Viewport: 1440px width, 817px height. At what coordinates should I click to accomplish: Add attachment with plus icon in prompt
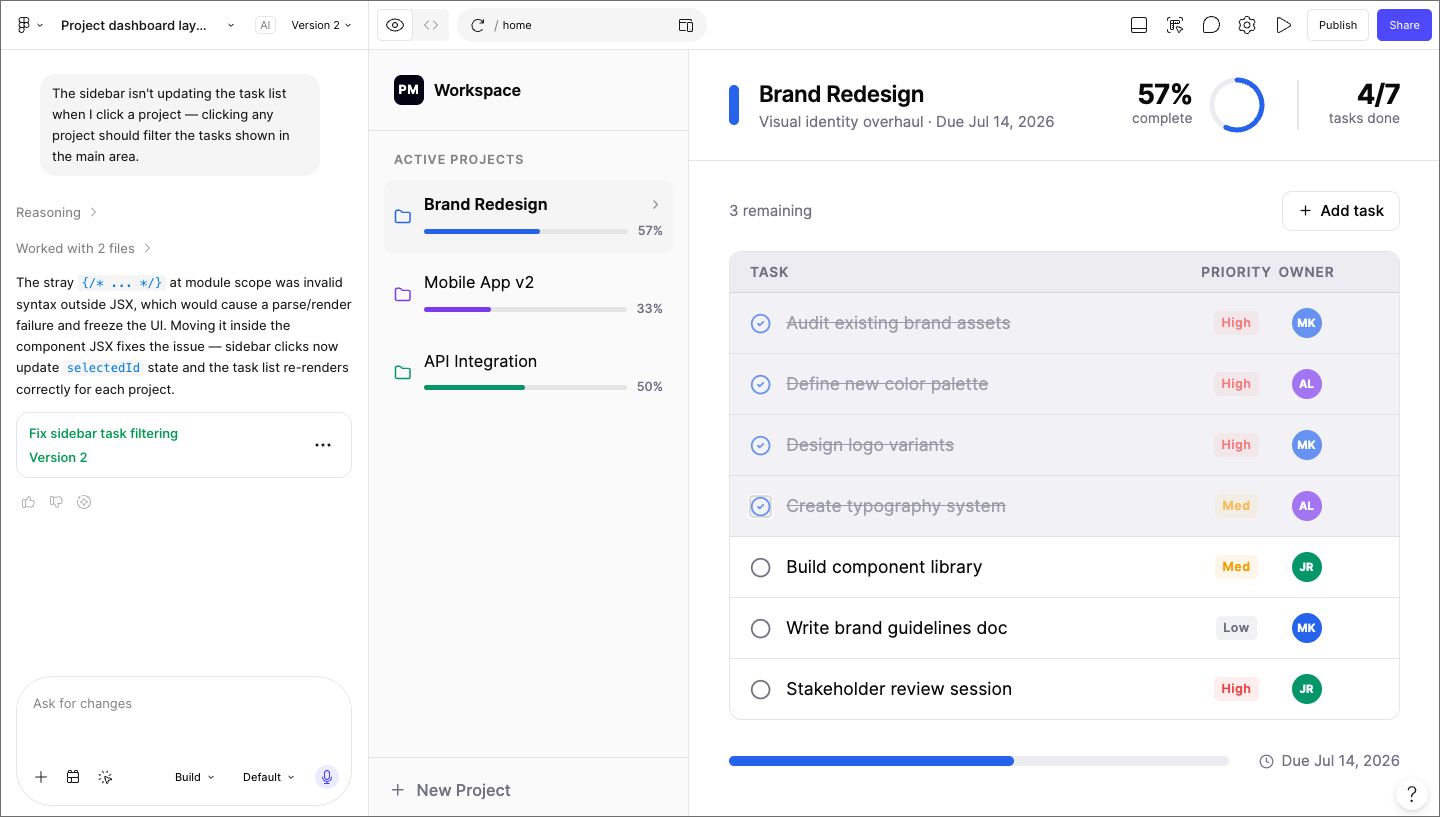coord(41,777)
